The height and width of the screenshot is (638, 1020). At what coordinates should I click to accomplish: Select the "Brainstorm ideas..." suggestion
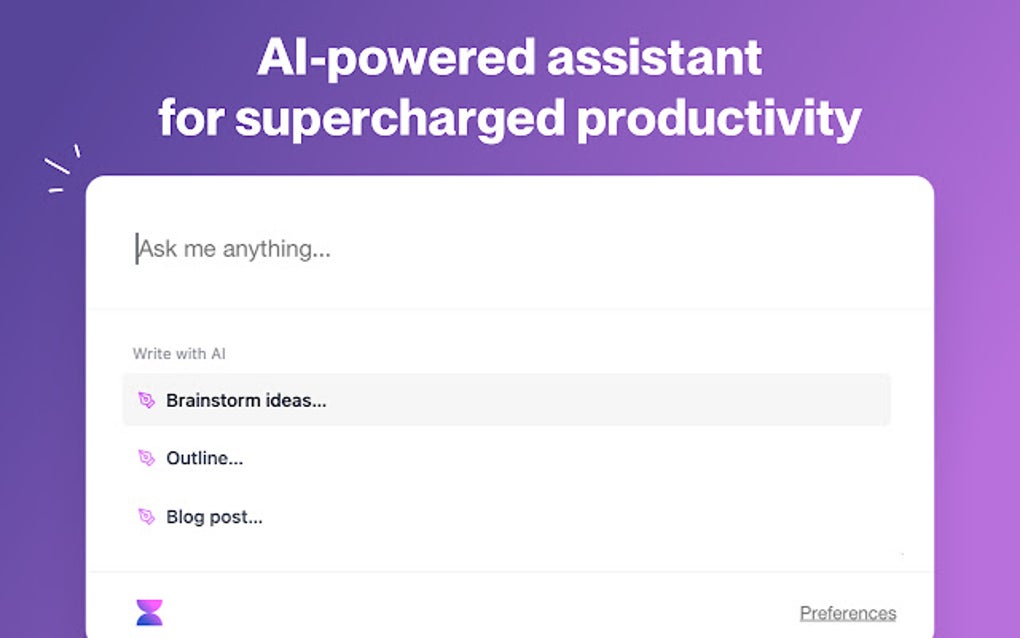[x=246, y=401]
